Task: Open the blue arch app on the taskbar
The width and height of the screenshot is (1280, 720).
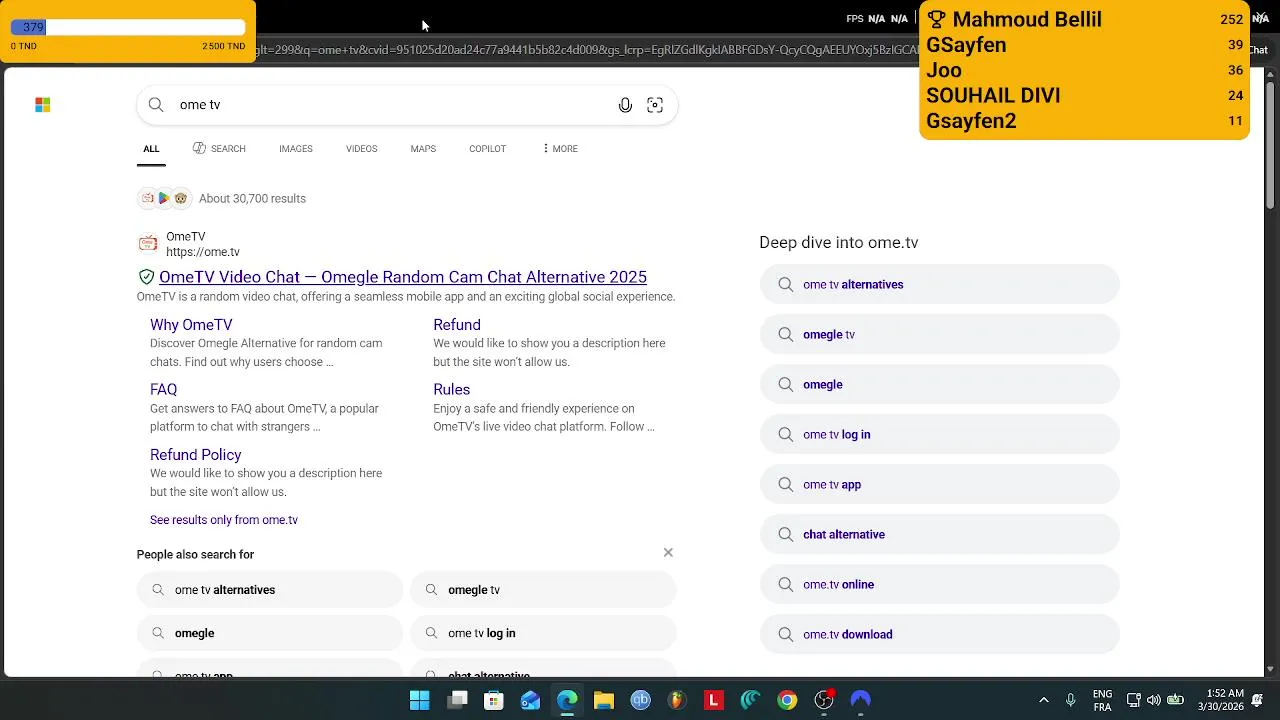Action: [x=860, y=700]
